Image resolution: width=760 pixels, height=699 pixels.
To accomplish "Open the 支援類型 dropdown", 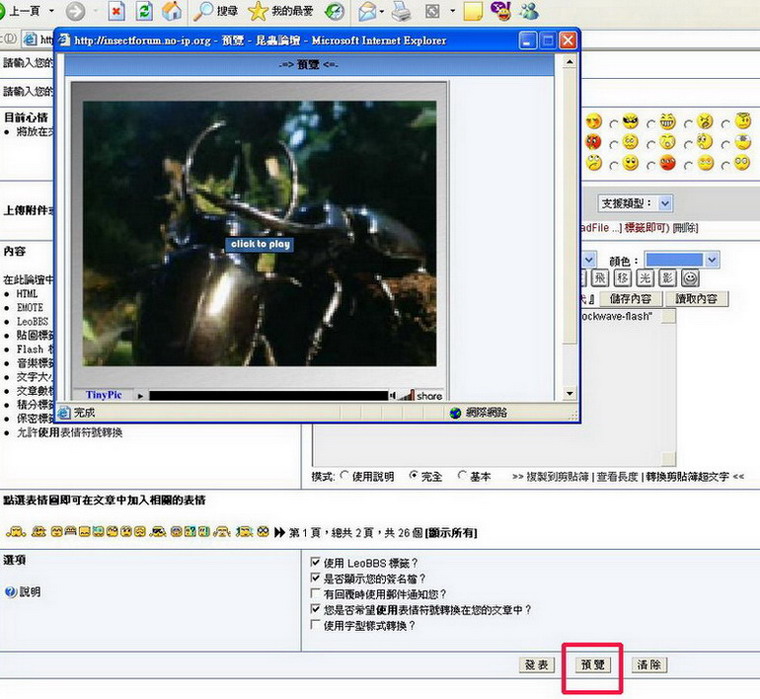I will 665,203.
